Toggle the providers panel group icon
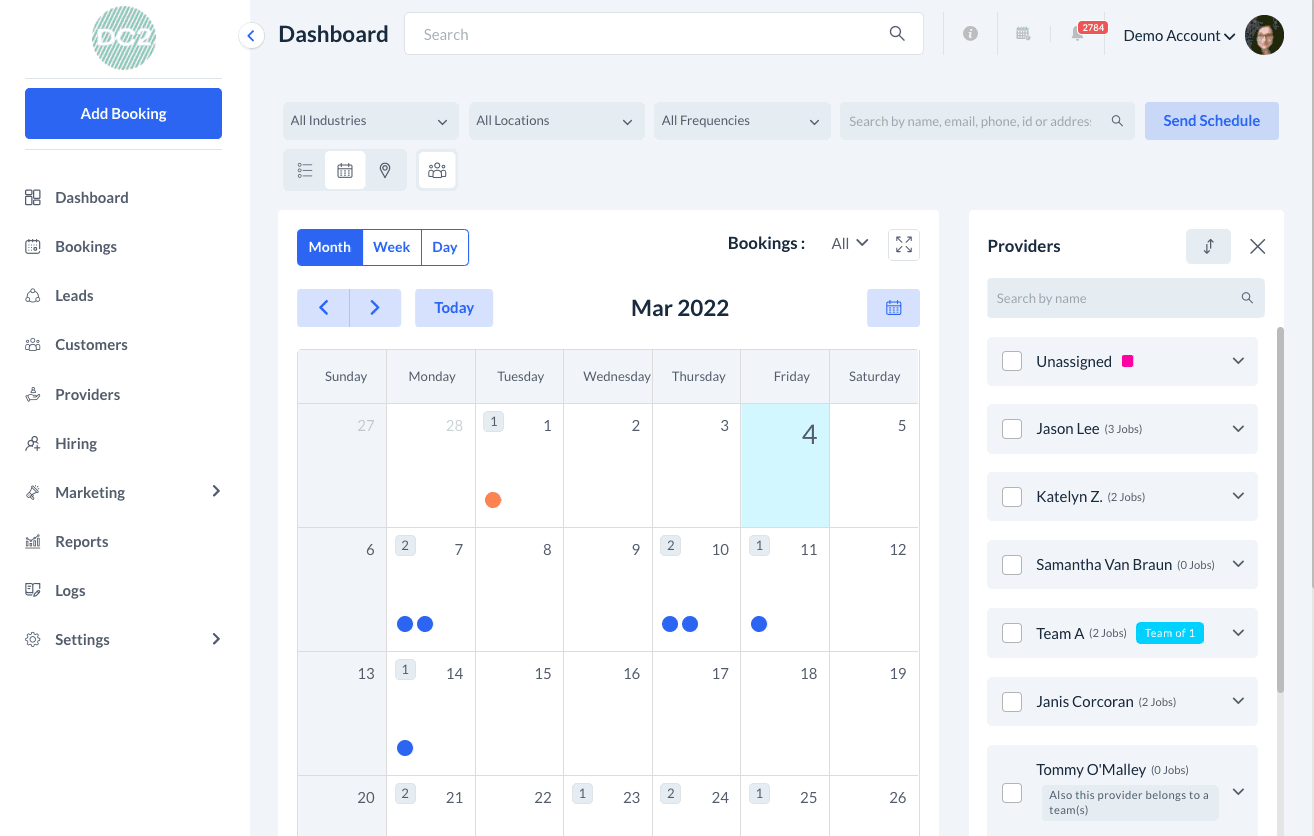The height and width of the screenshot is (836, 1314). 437,170
